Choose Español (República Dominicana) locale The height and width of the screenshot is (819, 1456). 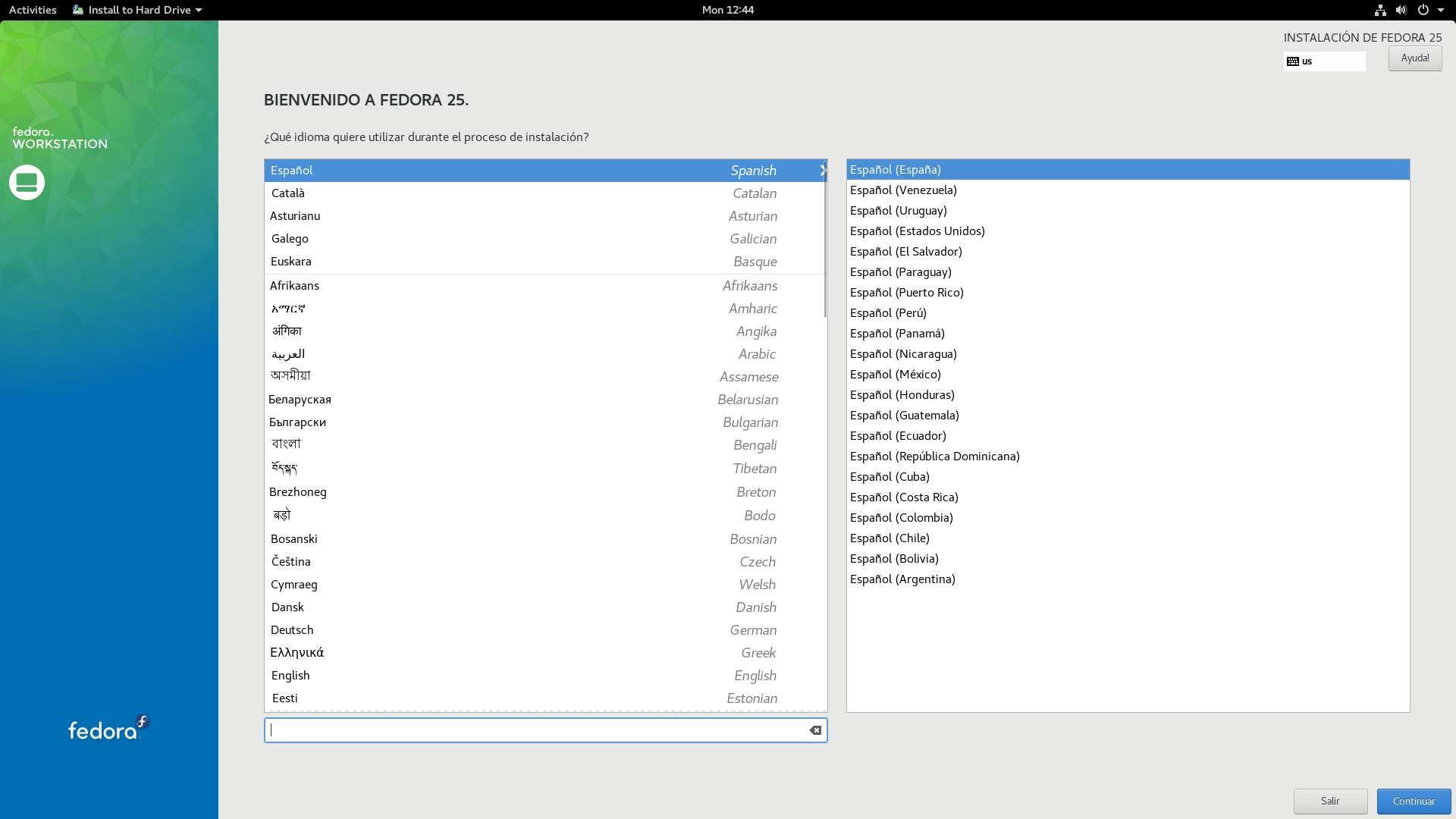point(1128,457)
